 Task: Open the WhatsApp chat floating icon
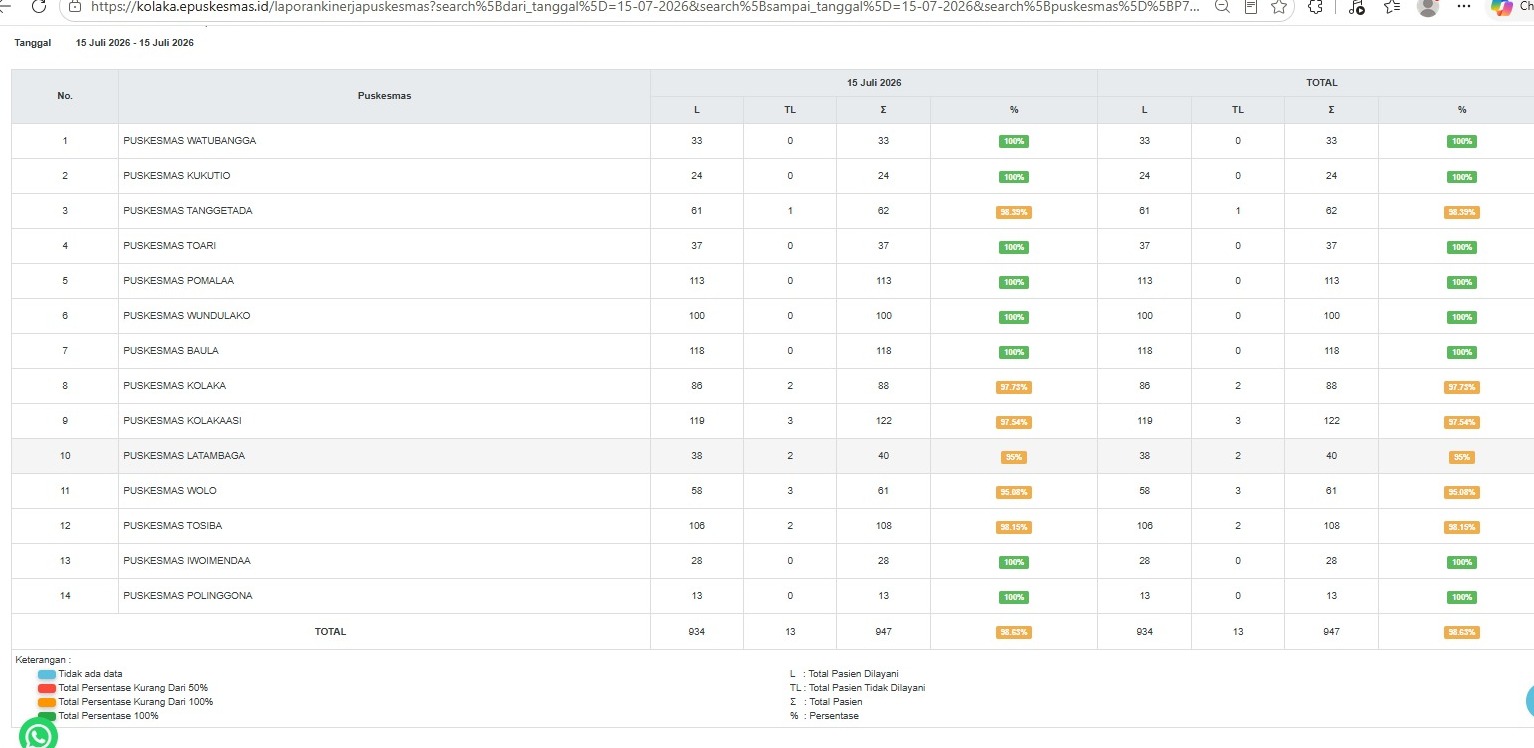click(38, 735)
